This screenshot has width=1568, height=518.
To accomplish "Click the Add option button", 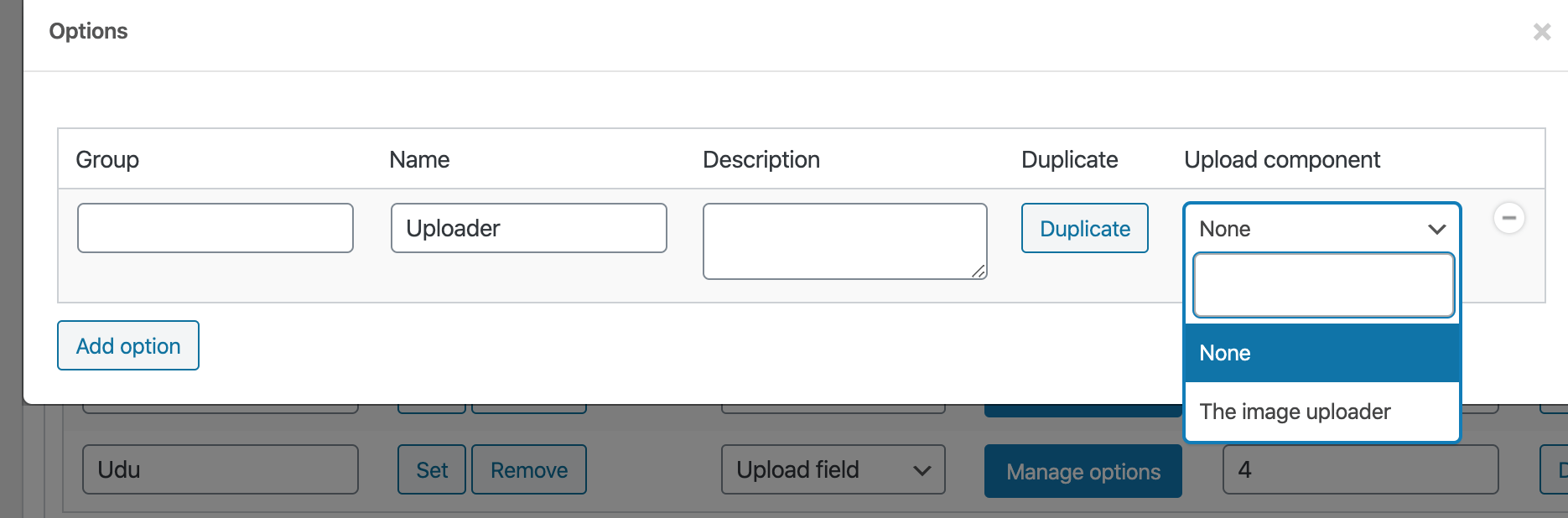I will tap(128, 345).
